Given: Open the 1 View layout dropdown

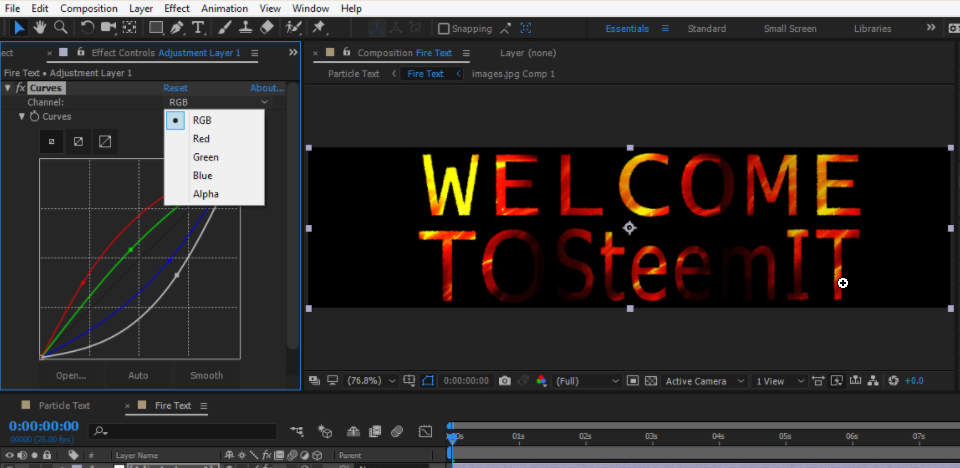Looking at the screenshot, I should coord(779,381).
